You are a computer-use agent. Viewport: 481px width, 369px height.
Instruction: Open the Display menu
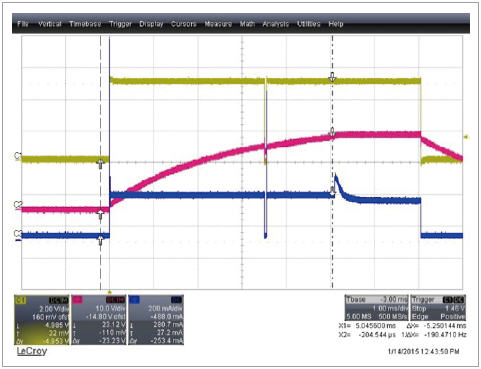point(151,24)
